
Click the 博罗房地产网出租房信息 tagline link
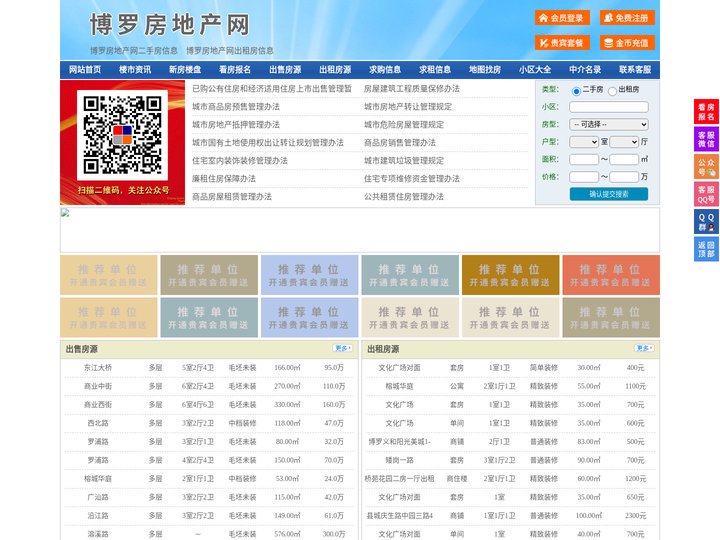230,51
